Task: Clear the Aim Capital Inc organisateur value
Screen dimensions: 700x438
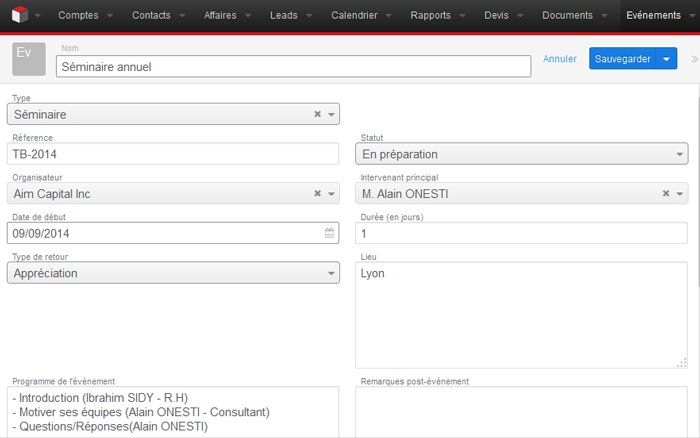Action: pos(317,193)
